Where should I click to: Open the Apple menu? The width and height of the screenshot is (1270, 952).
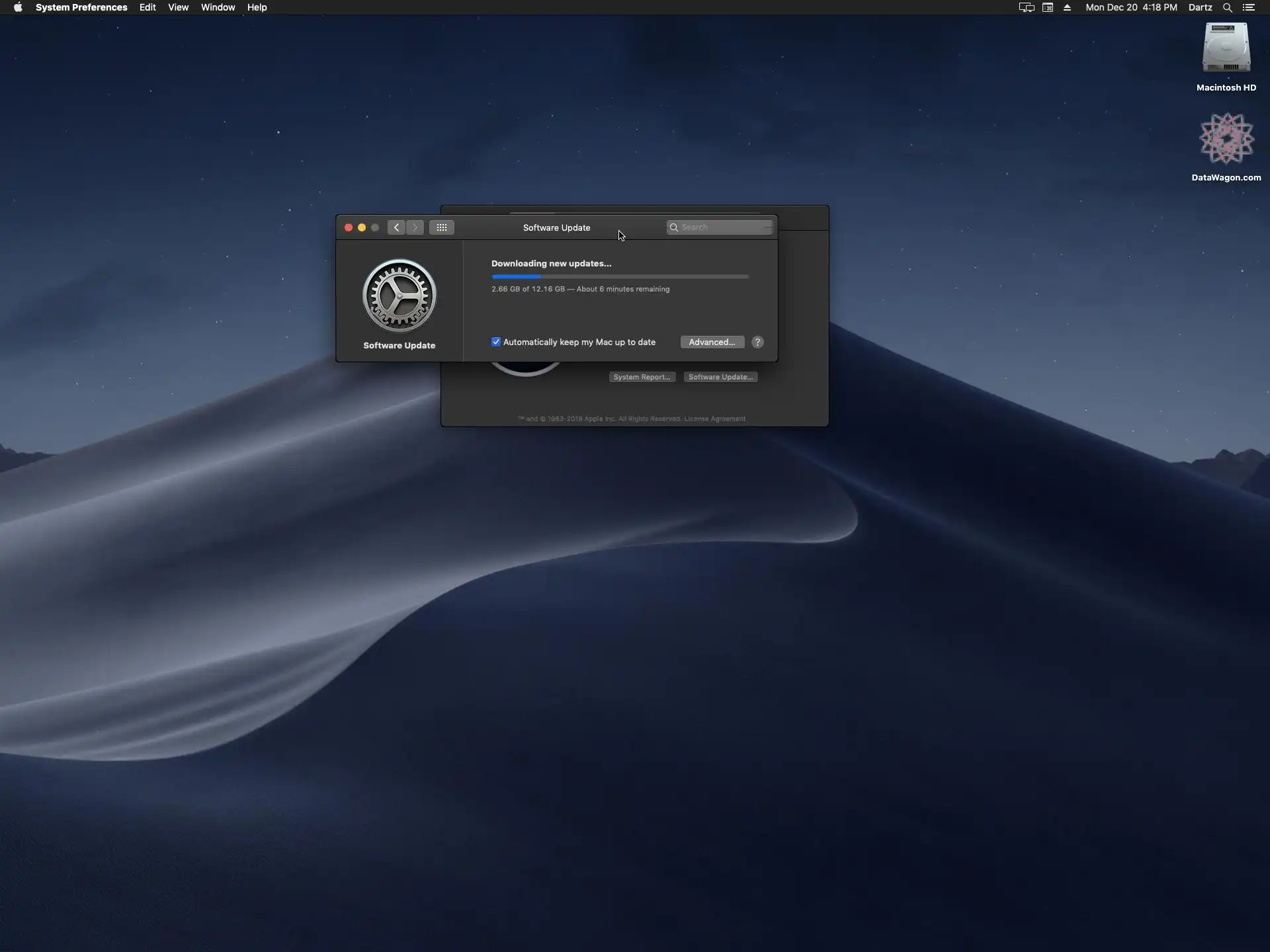pyautogui.click(x=18, y=7)
